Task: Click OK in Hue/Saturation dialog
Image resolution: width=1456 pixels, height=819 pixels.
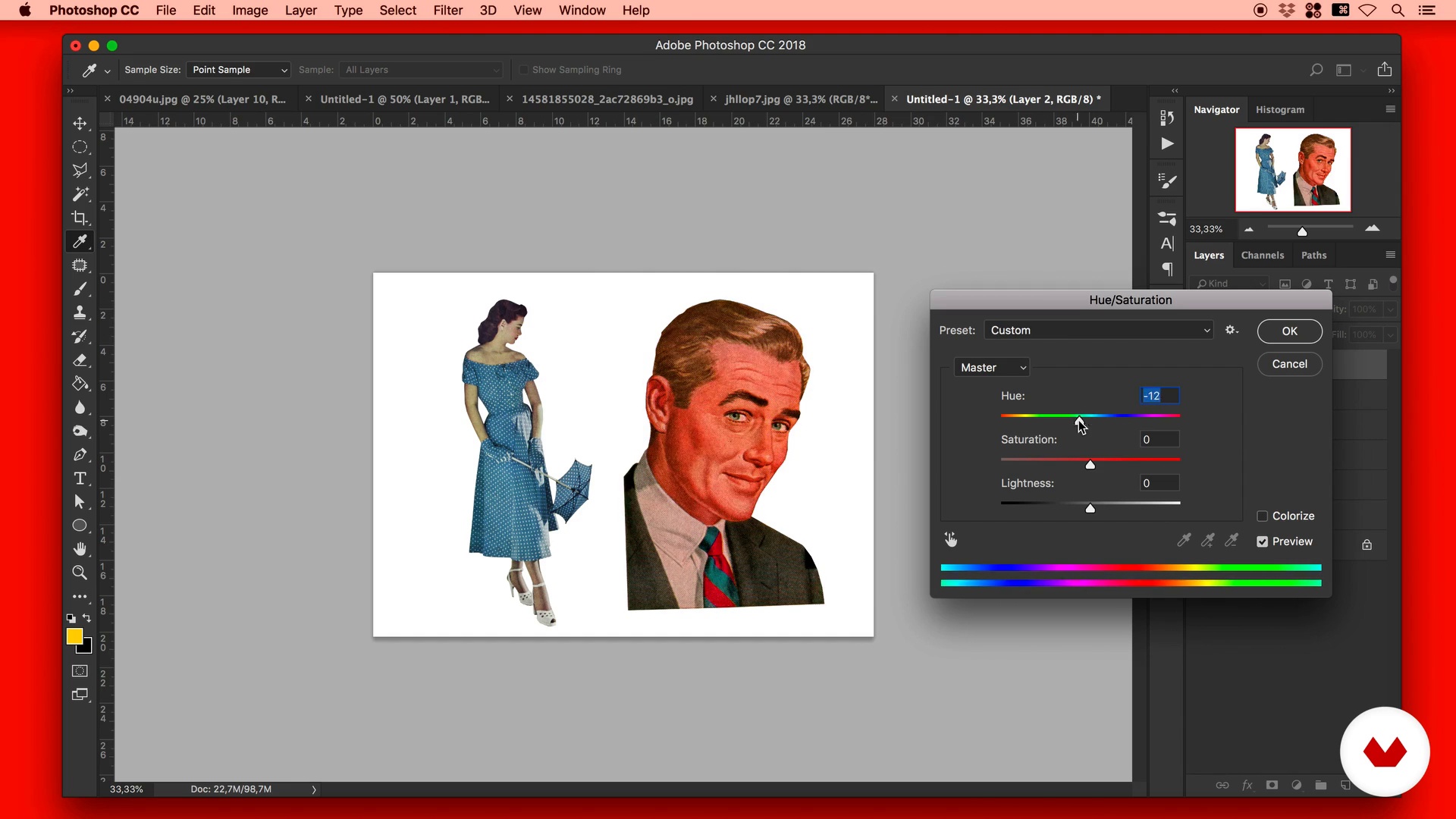Action: 1289,331
